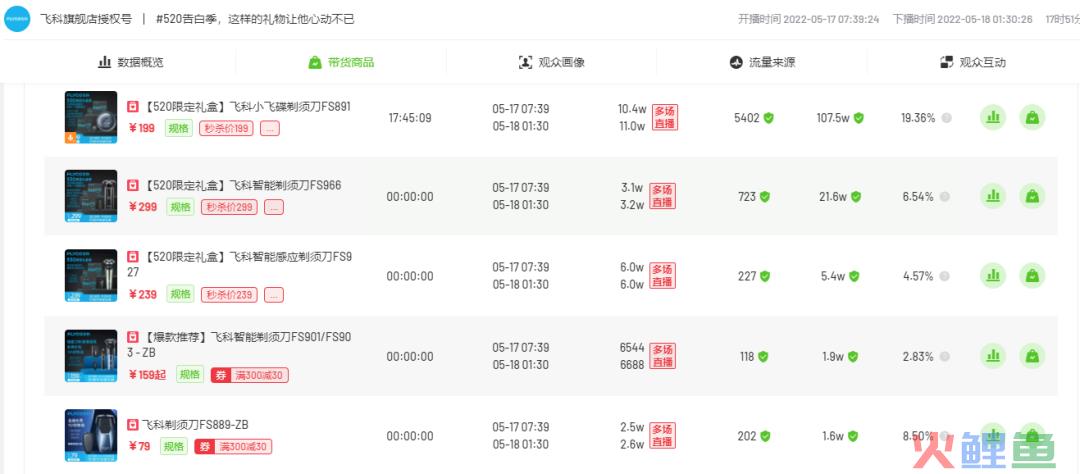Screen dimensions: 1080x474
Task: Open 规格 for the FS927 product
Action: (x=180, y=294)
